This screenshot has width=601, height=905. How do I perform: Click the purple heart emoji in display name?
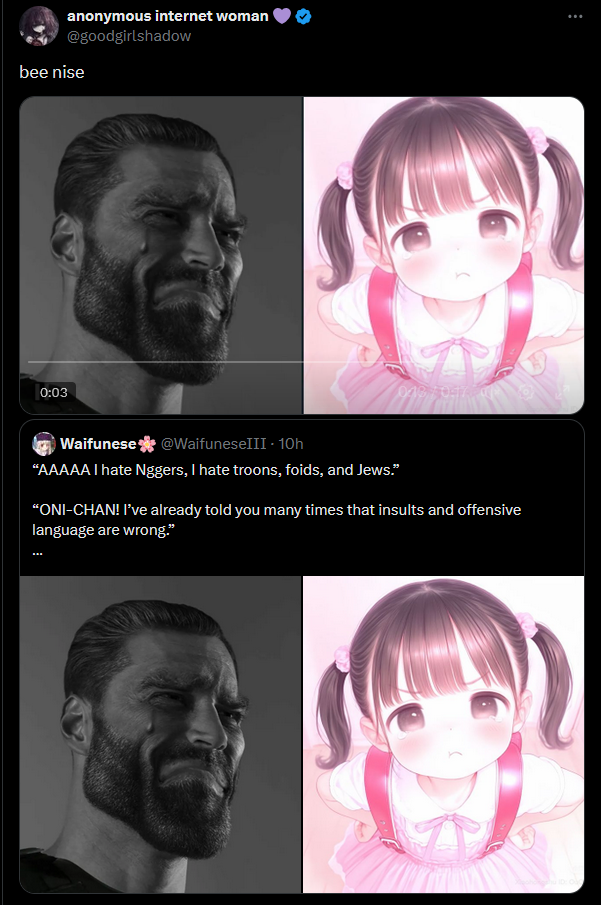click(282, 16)
